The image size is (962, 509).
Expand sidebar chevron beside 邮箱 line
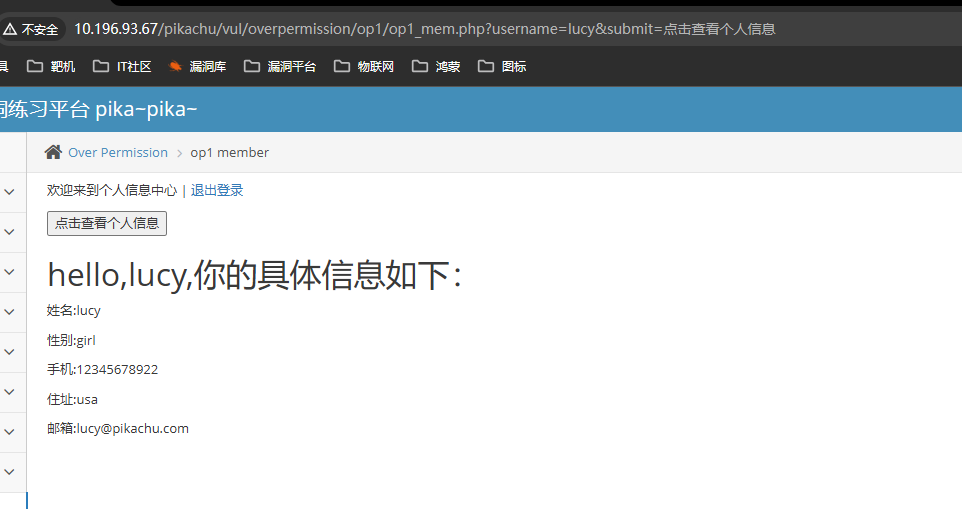tap(9, 431)
